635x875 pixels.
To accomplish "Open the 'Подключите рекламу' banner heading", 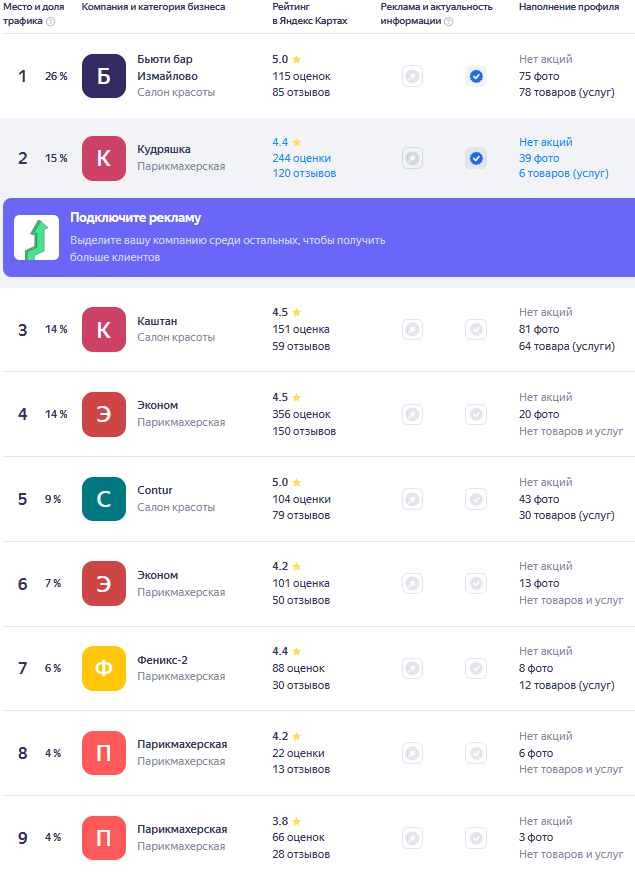I will (136, 218).
